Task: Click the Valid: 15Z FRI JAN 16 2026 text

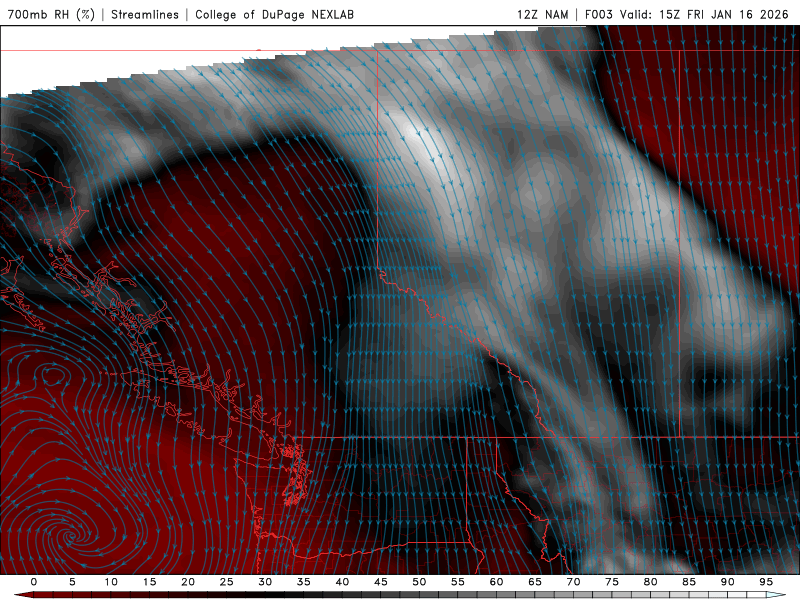Action: pos(705,14)
